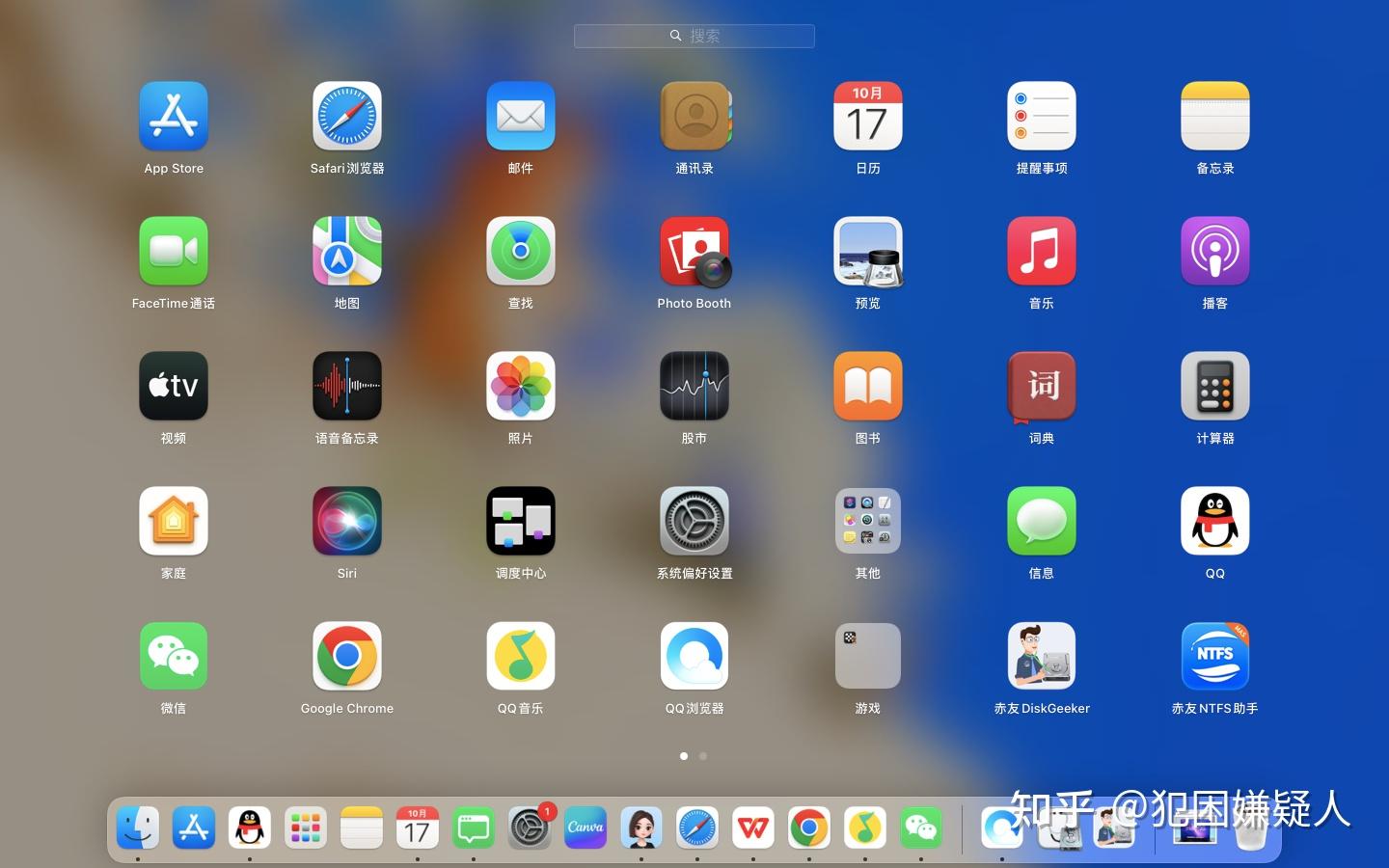The image size is (1389, 868).
Task: Click the QQ Browser icon in the Dock
Action: (1002, 827)
